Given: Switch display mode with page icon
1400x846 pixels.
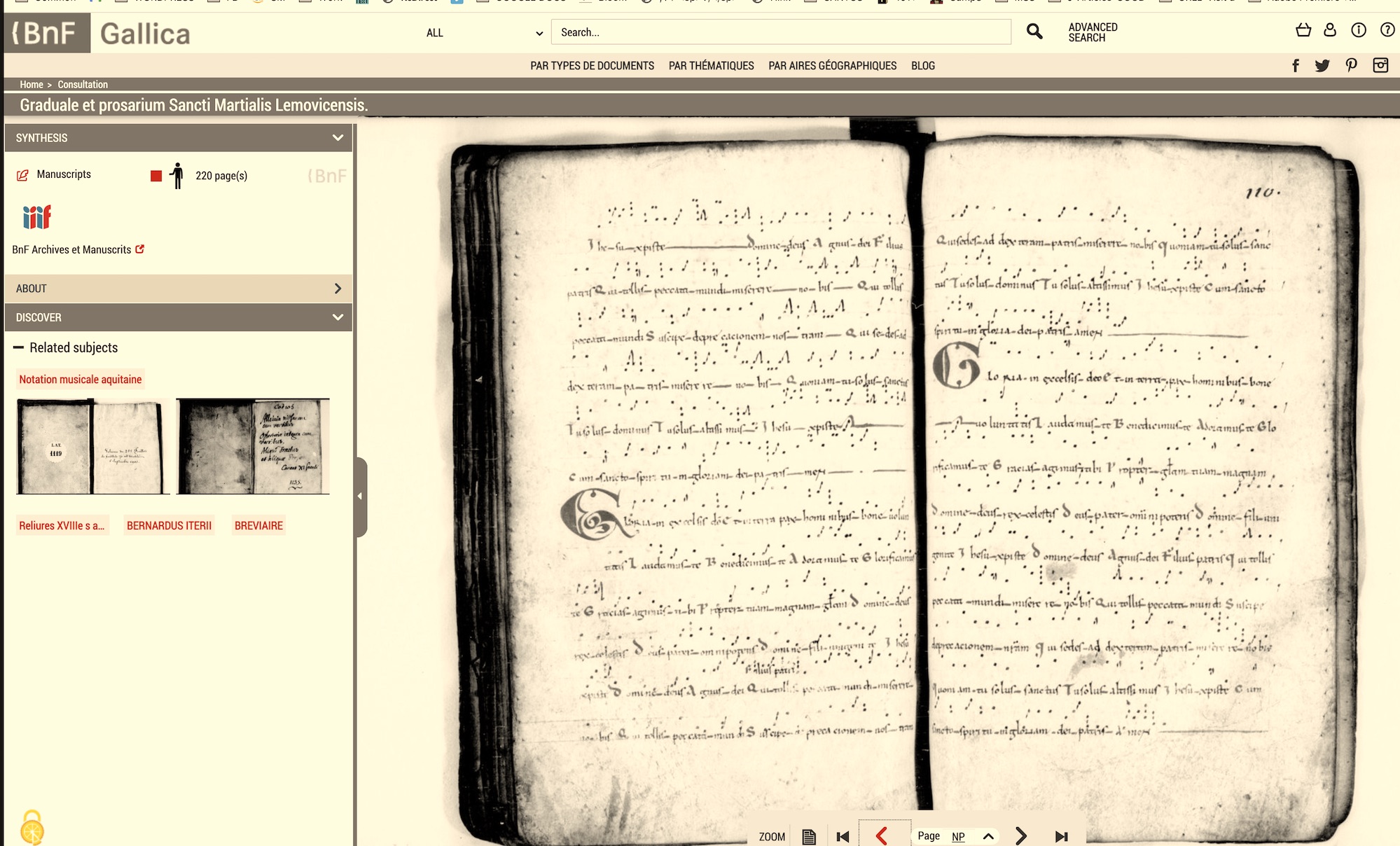Looking at the screenshot, I should (809, 836).
